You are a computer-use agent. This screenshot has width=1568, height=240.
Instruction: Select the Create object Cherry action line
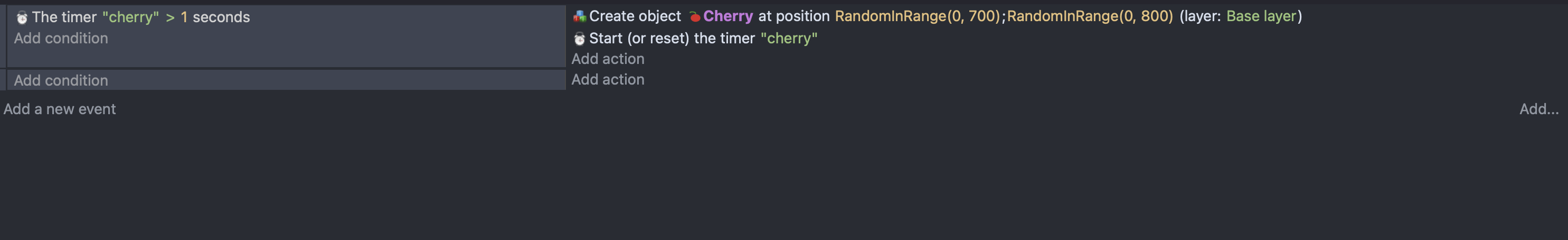[938, 16]
